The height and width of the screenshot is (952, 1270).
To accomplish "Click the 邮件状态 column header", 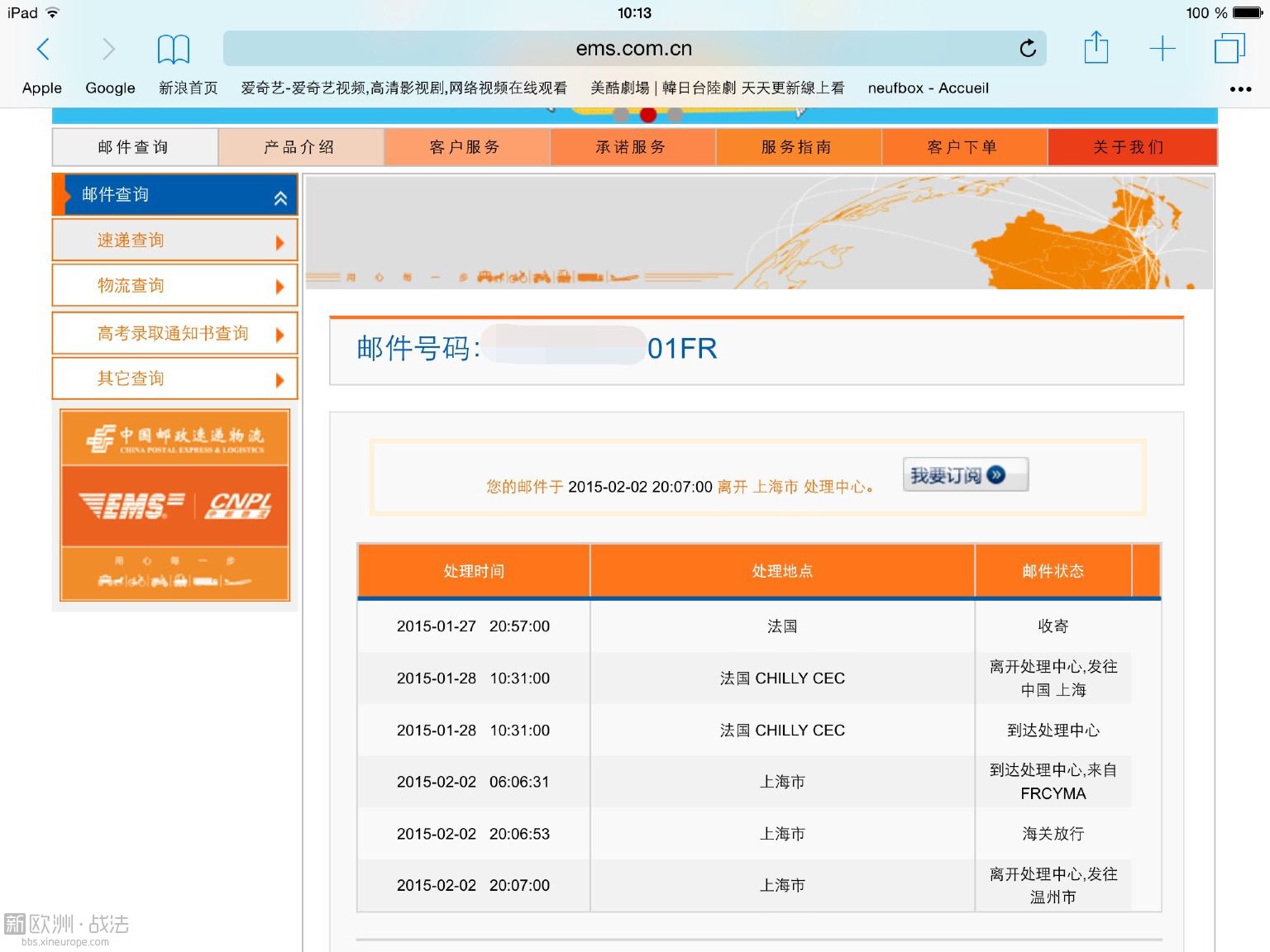I will (x=1053, y=571).
